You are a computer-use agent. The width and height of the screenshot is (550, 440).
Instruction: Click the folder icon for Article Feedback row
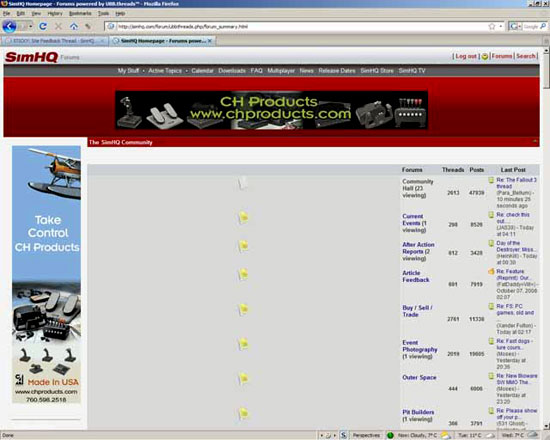pyautogui.click(x=243, y=274)
